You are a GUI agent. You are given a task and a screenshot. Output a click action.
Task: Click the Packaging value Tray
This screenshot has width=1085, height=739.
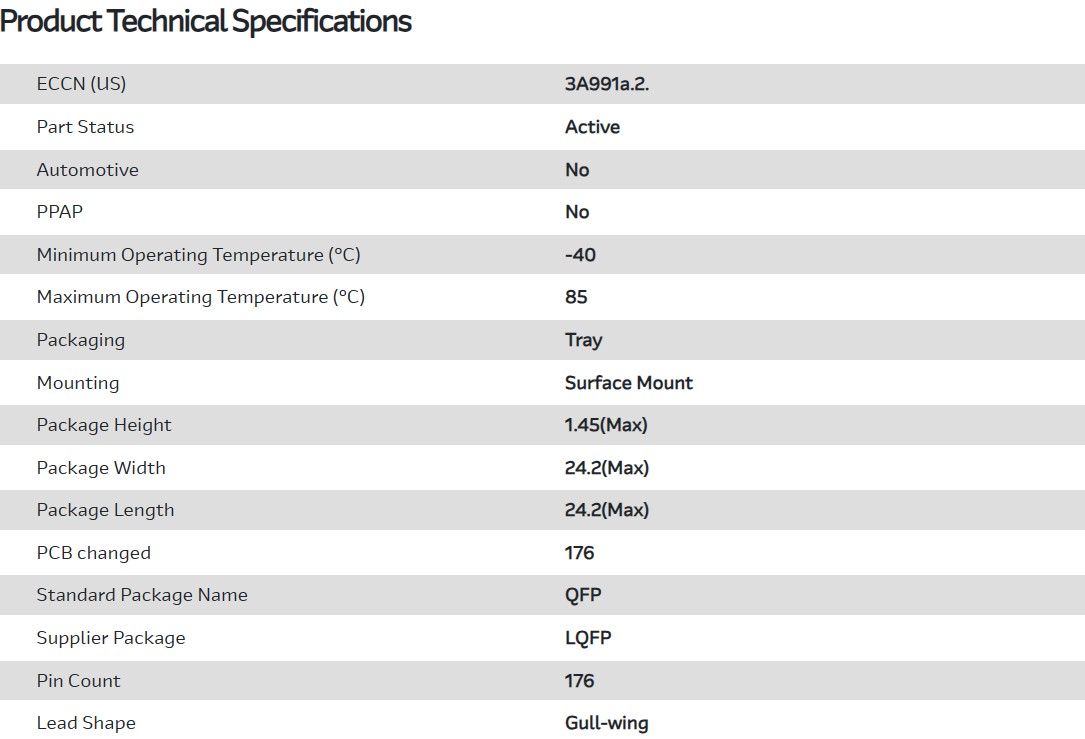[583, 340]
